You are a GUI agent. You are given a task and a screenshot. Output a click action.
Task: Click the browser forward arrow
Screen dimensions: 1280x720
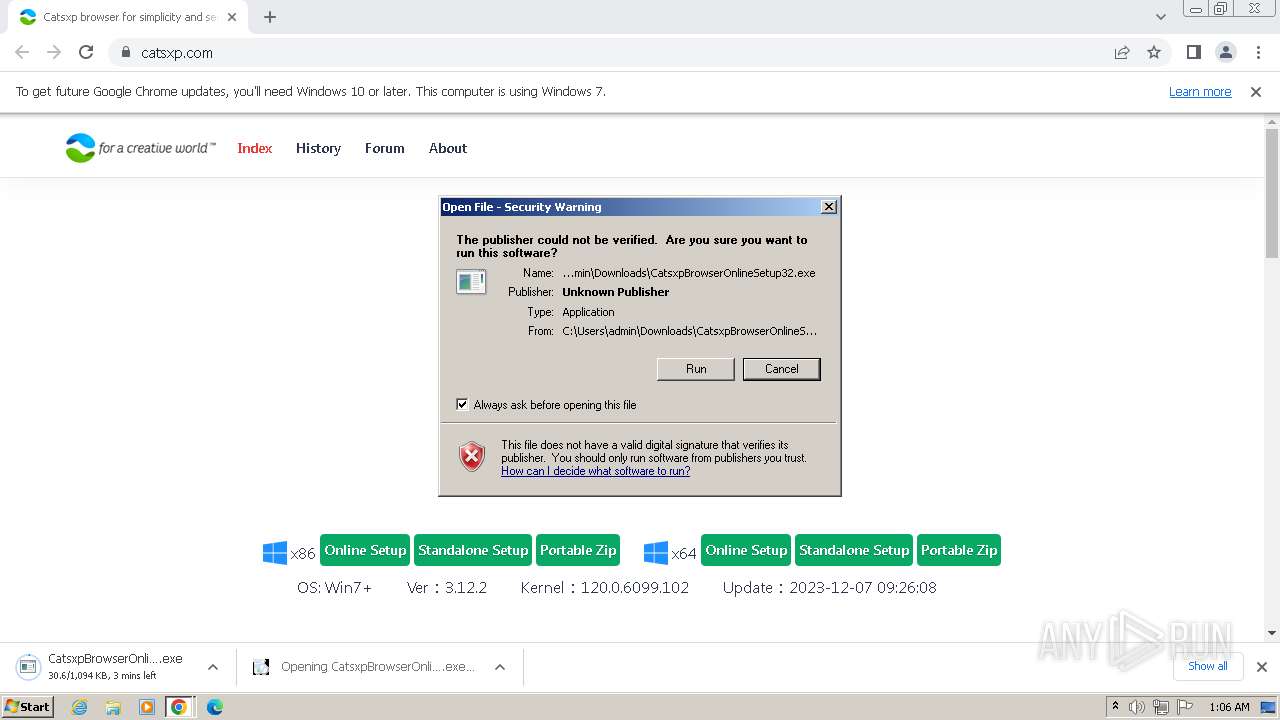[54, 53]
